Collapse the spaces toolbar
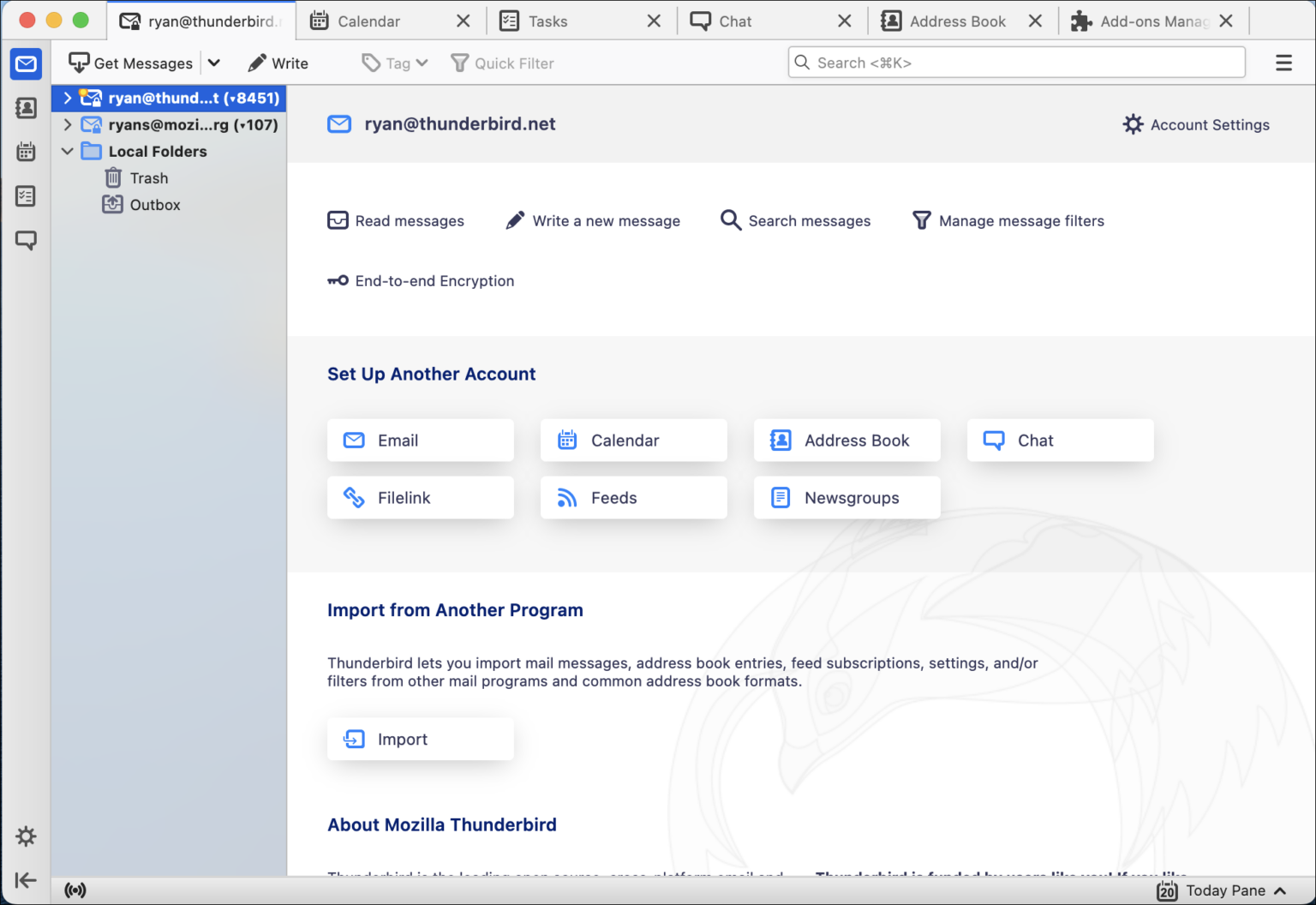 26,880
